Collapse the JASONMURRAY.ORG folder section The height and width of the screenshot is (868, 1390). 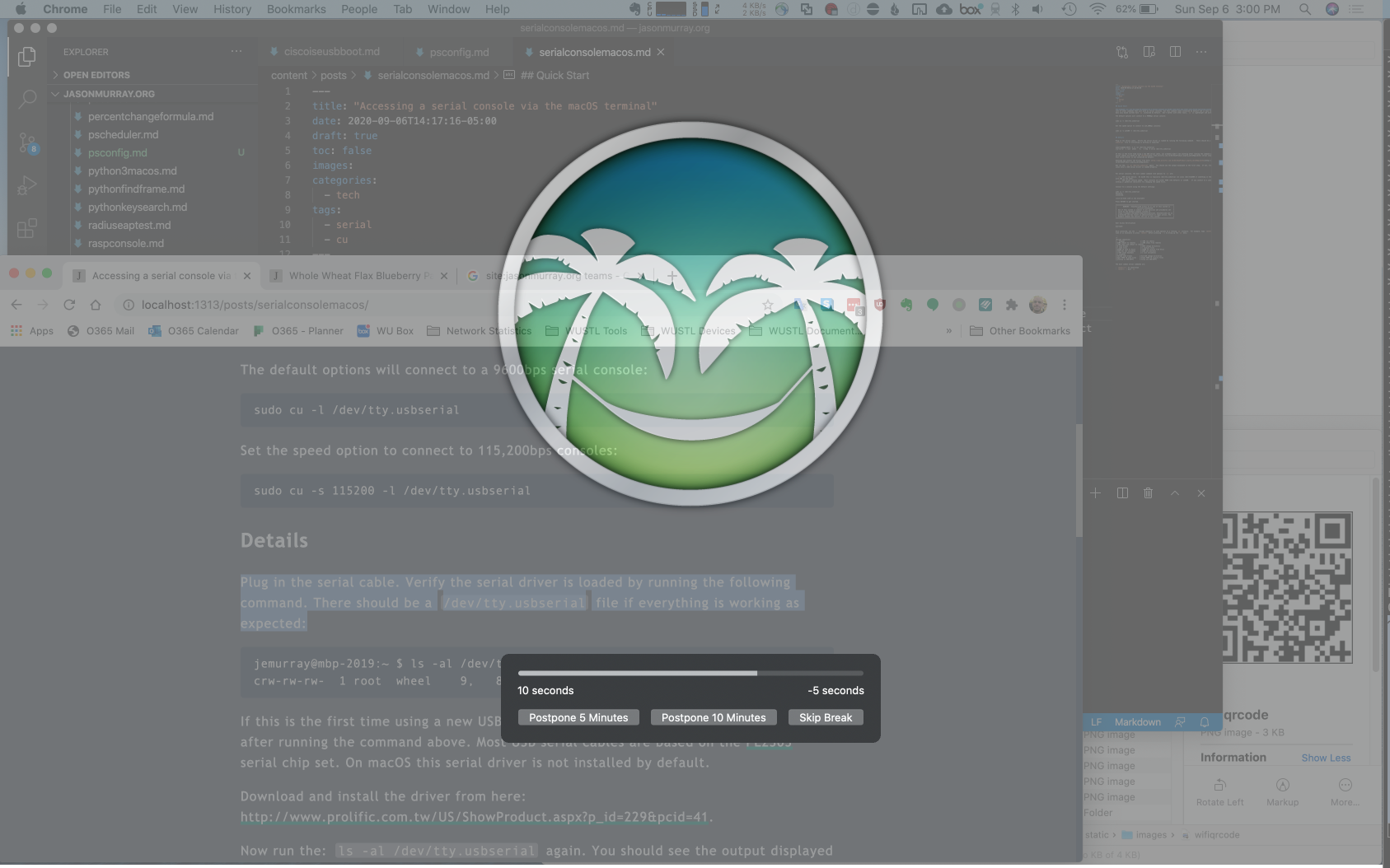point(109,94)
